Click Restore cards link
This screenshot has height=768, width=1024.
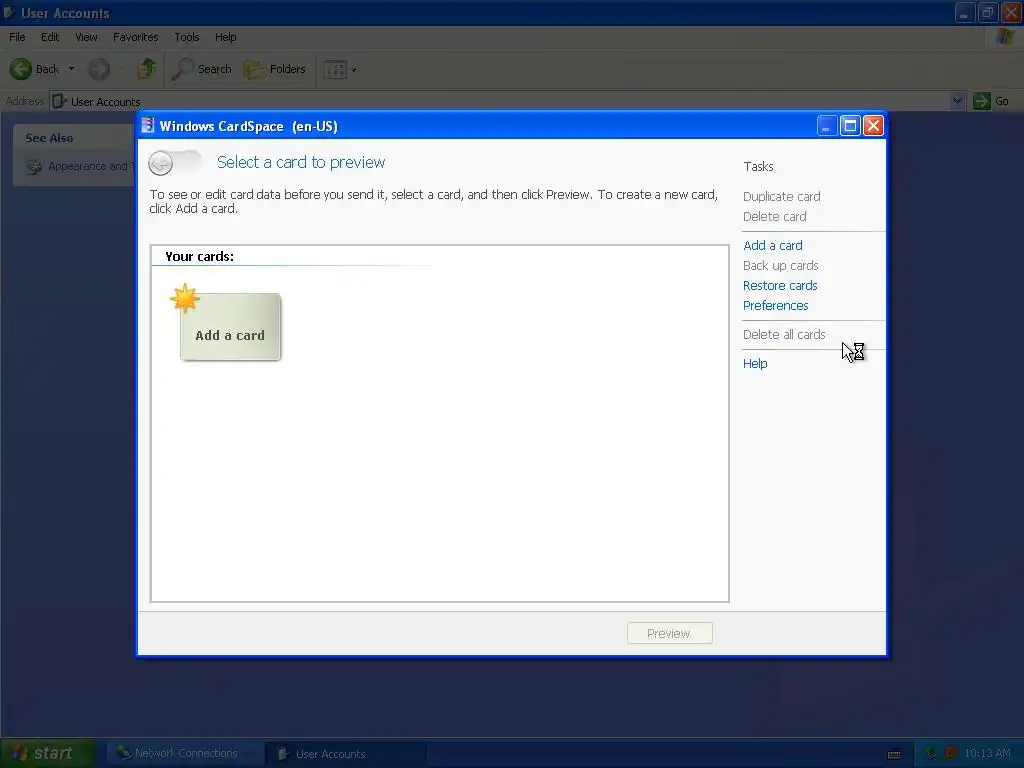(x=780, y=285)
